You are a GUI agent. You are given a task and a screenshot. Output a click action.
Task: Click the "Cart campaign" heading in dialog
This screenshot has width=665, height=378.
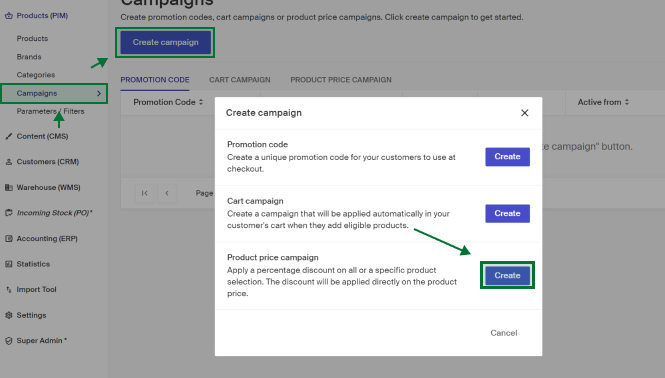click(255, 201)
